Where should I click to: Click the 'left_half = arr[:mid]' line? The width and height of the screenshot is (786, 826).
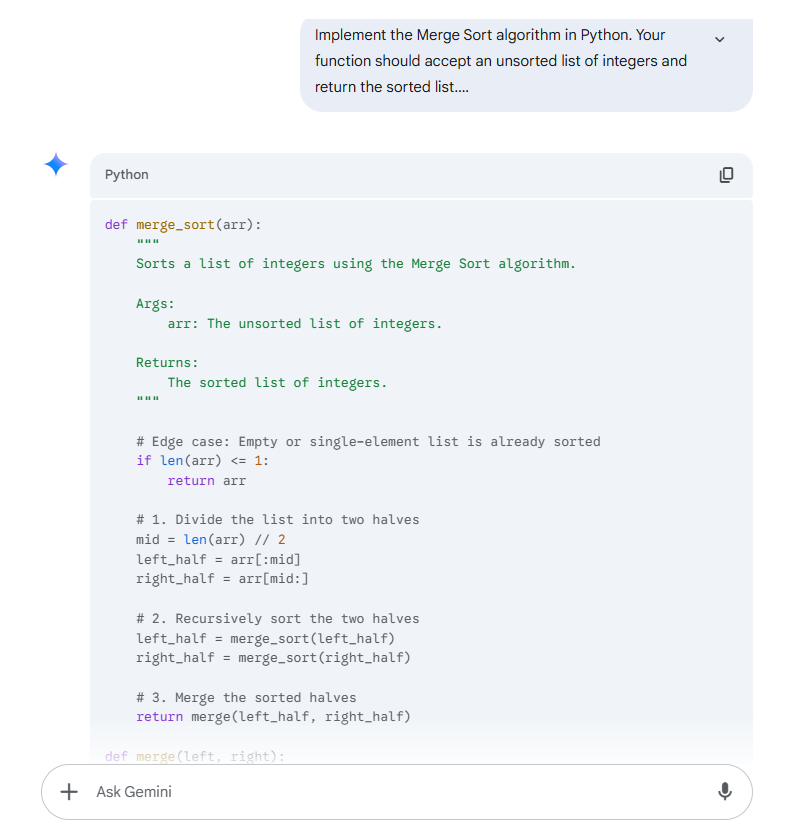[218, 559]
